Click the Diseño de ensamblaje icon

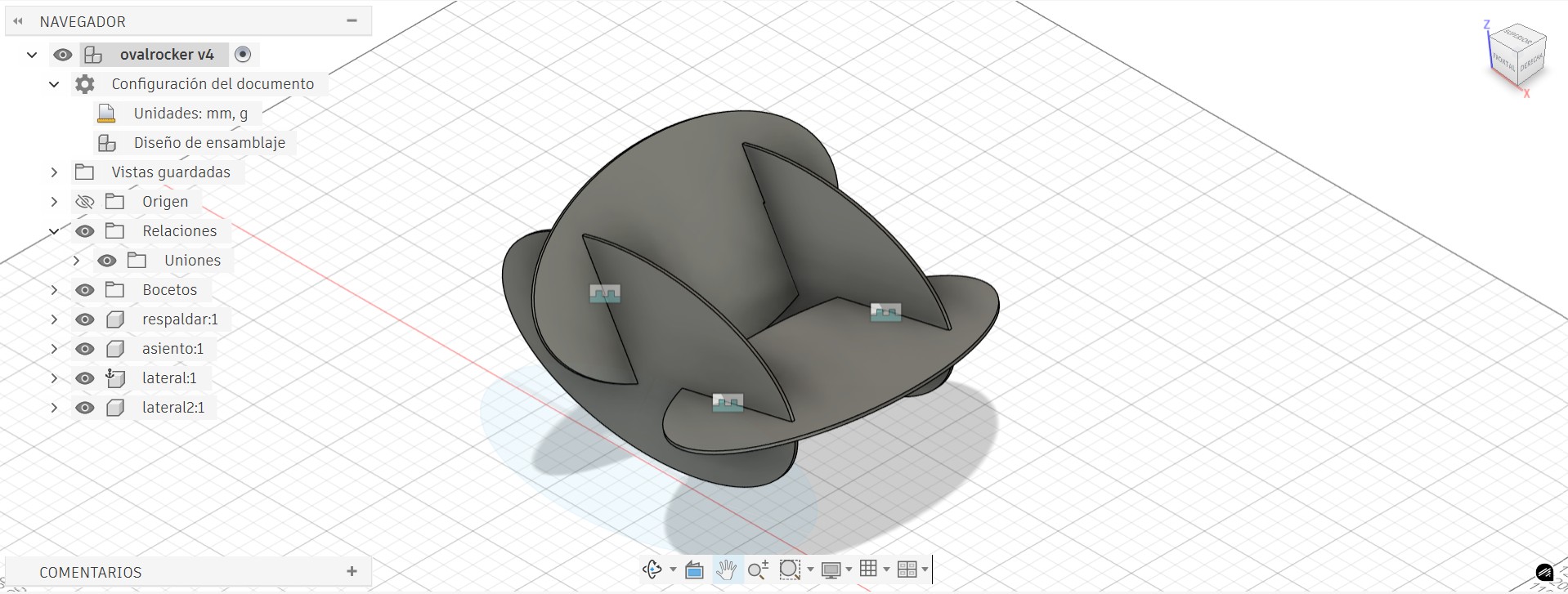coord(107,143)
